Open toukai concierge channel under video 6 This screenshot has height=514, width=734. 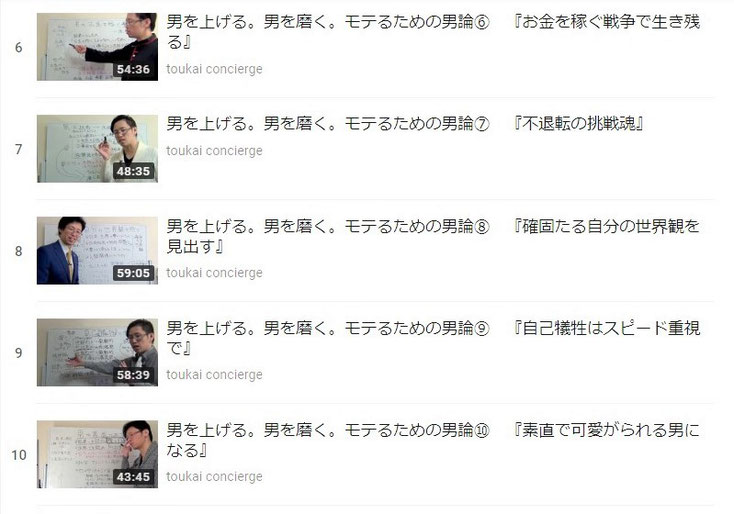[x=214, y=69]
